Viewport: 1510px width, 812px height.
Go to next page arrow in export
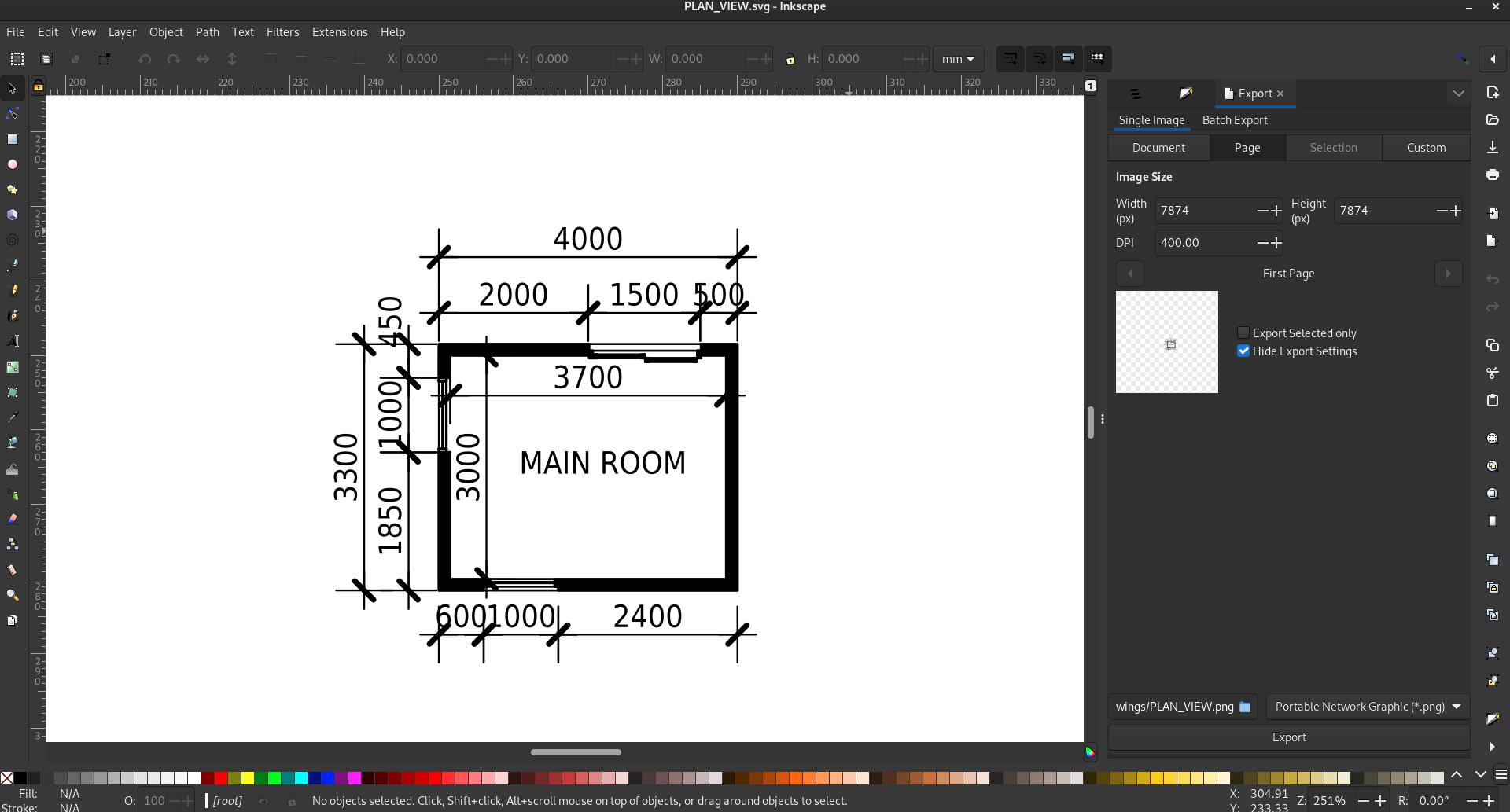click(1448, 274)
